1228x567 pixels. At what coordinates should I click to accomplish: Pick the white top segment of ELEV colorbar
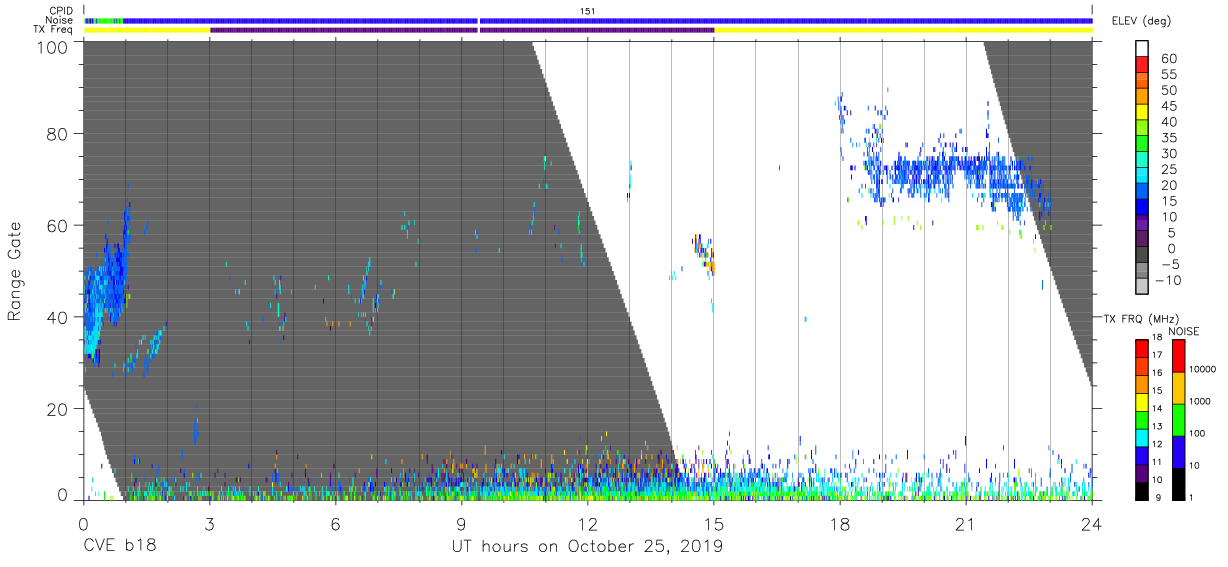coord(1142,48)
